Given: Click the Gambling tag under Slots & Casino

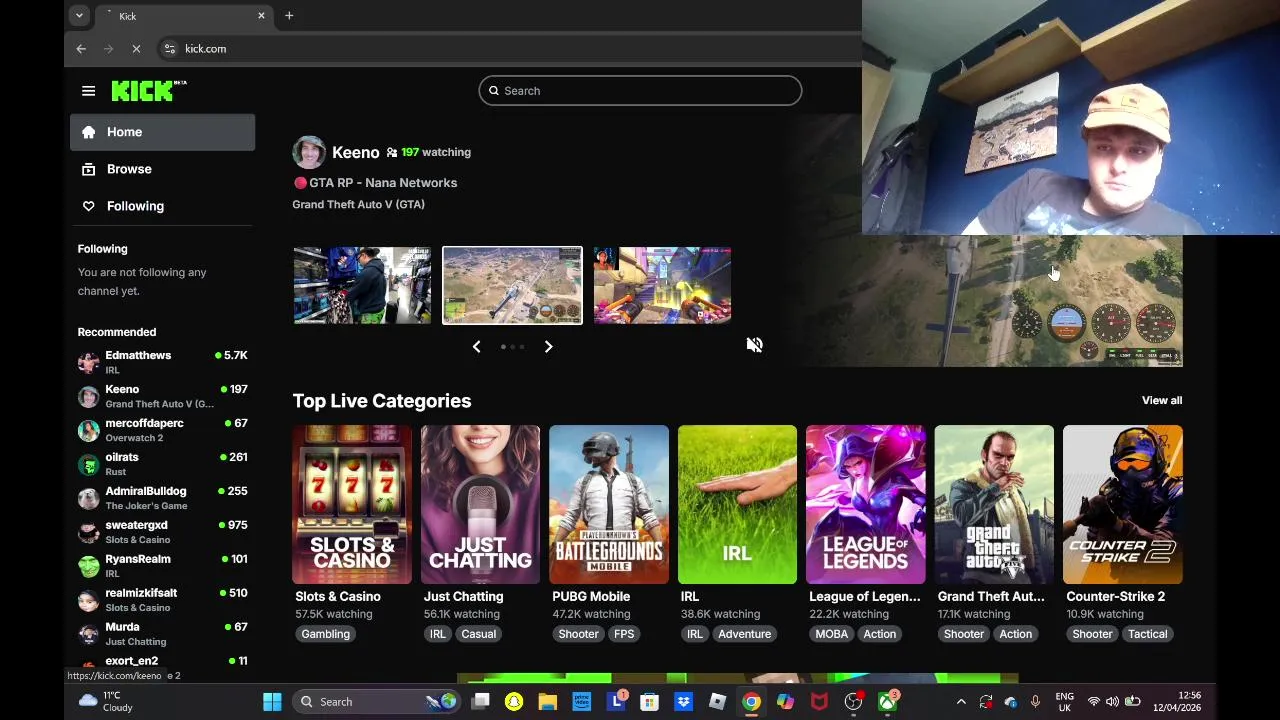Looking at the screenshot, I should [325, 634].
